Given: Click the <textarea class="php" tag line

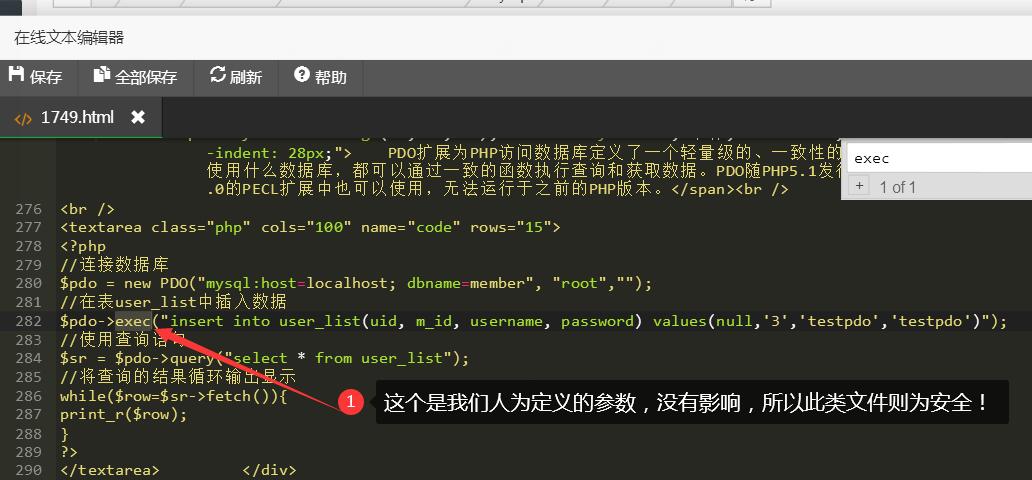Looking at the screenshot, I should [310, 228].
